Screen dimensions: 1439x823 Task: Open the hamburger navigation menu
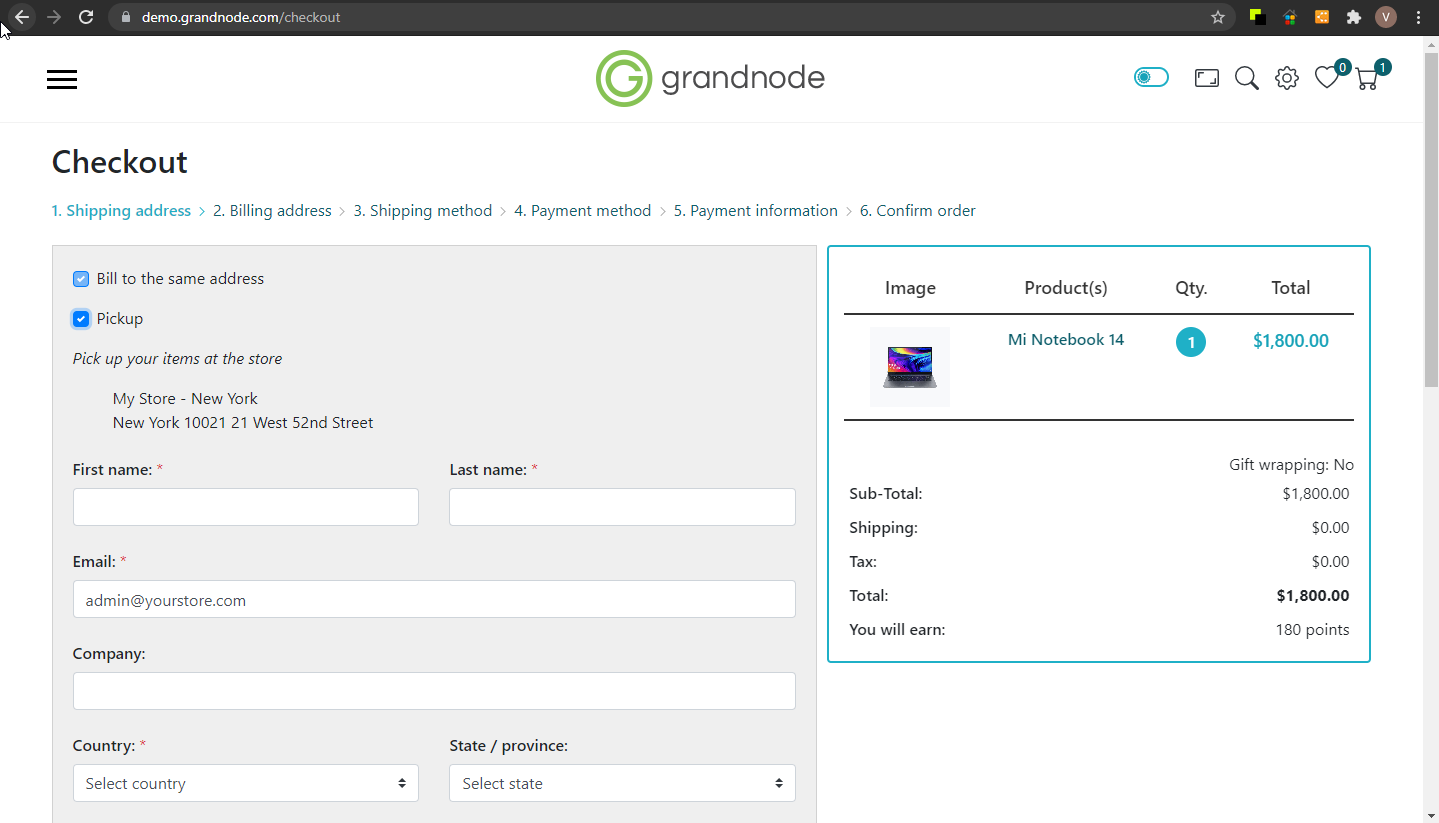[x=61, y=79]
